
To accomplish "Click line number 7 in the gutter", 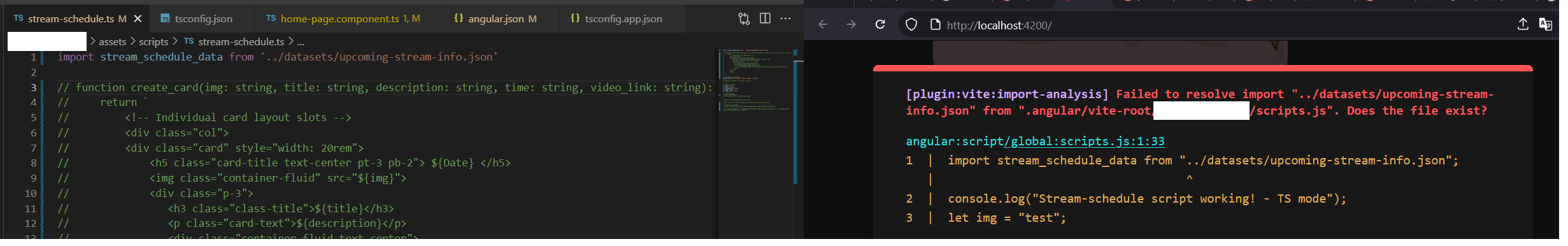I will (x=33, y=148).
